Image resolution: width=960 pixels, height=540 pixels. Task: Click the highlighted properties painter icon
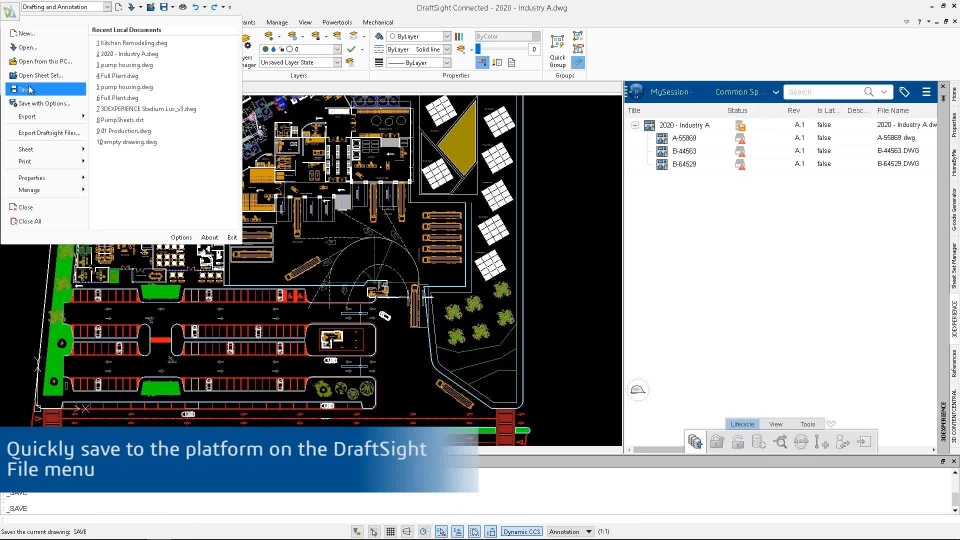(482, 62)
